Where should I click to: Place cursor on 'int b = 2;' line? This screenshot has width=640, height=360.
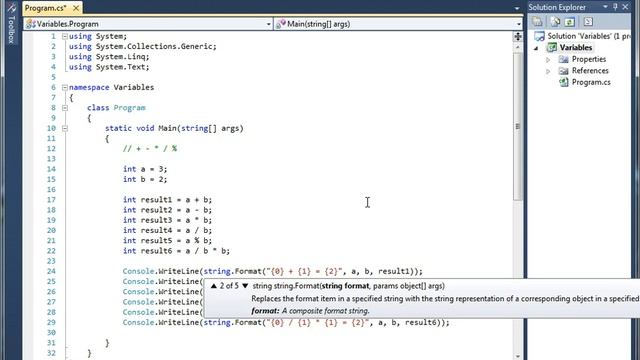click(x=145, y=179)
